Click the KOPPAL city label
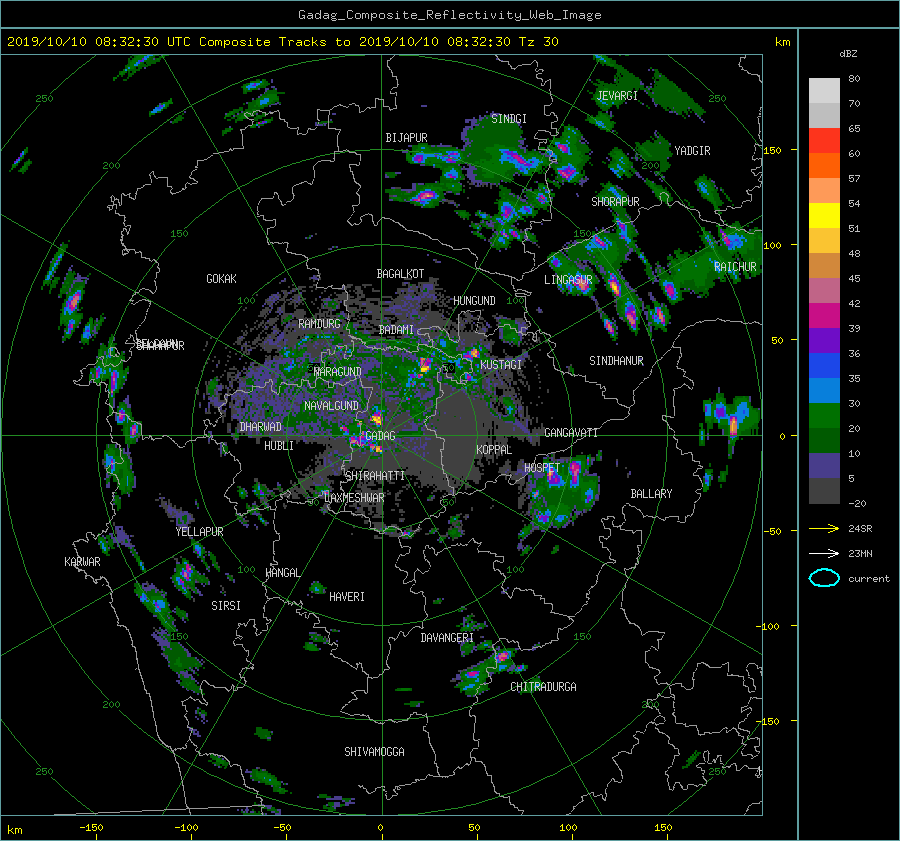Screen dimensions: 900x841 tap(494, 450)
